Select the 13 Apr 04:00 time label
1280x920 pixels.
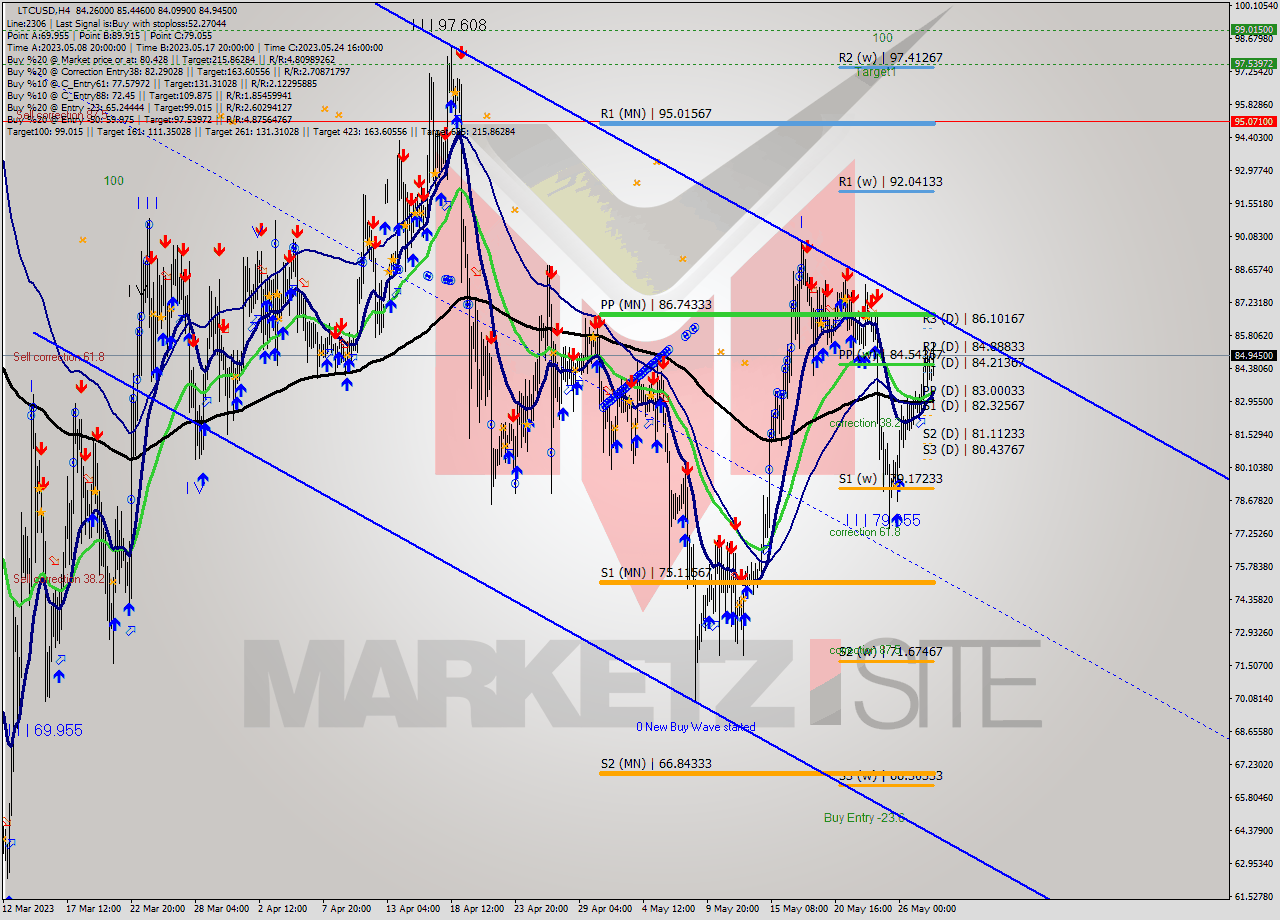pos(412,909)
